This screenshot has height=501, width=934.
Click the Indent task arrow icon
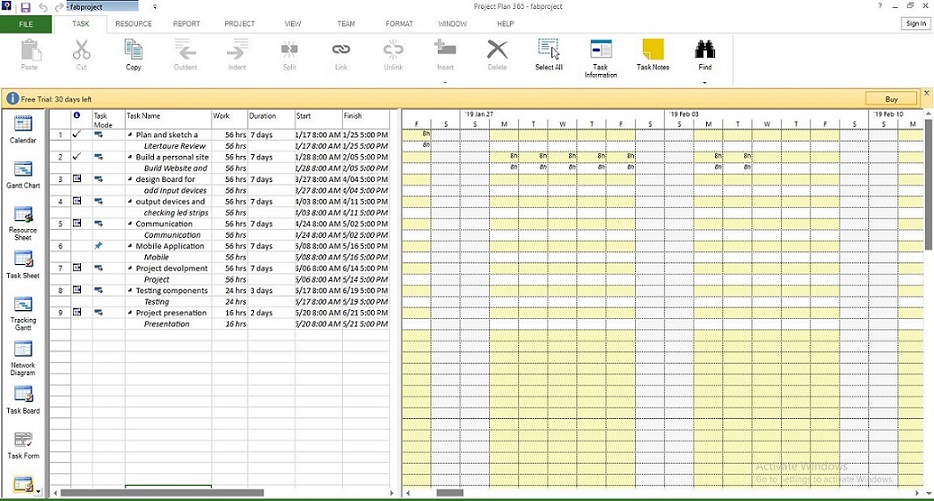pyautogui.click(x=237, y=49)
